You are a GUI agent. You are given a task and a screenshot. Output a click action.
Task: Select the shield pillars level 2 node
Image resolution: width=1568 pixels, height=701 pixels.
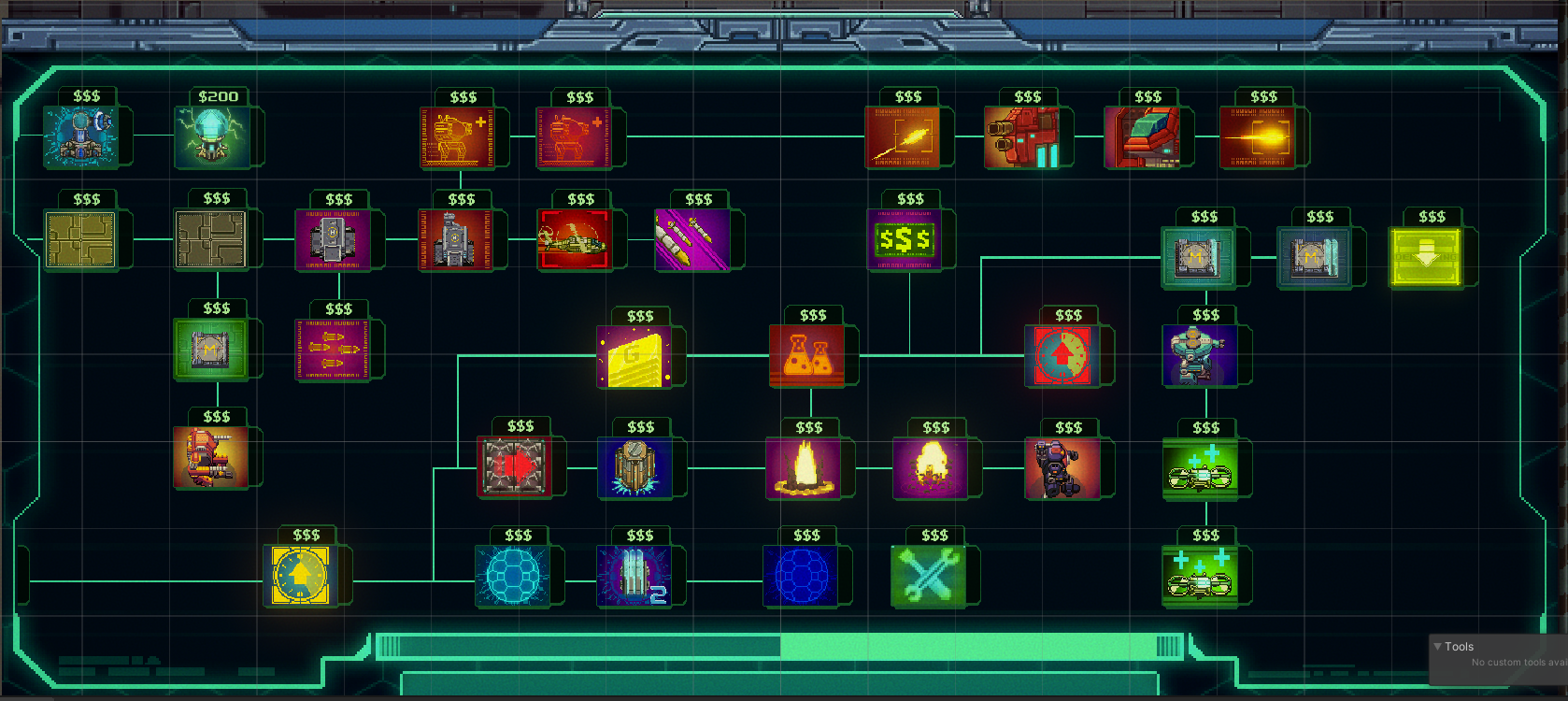[634, 576]
